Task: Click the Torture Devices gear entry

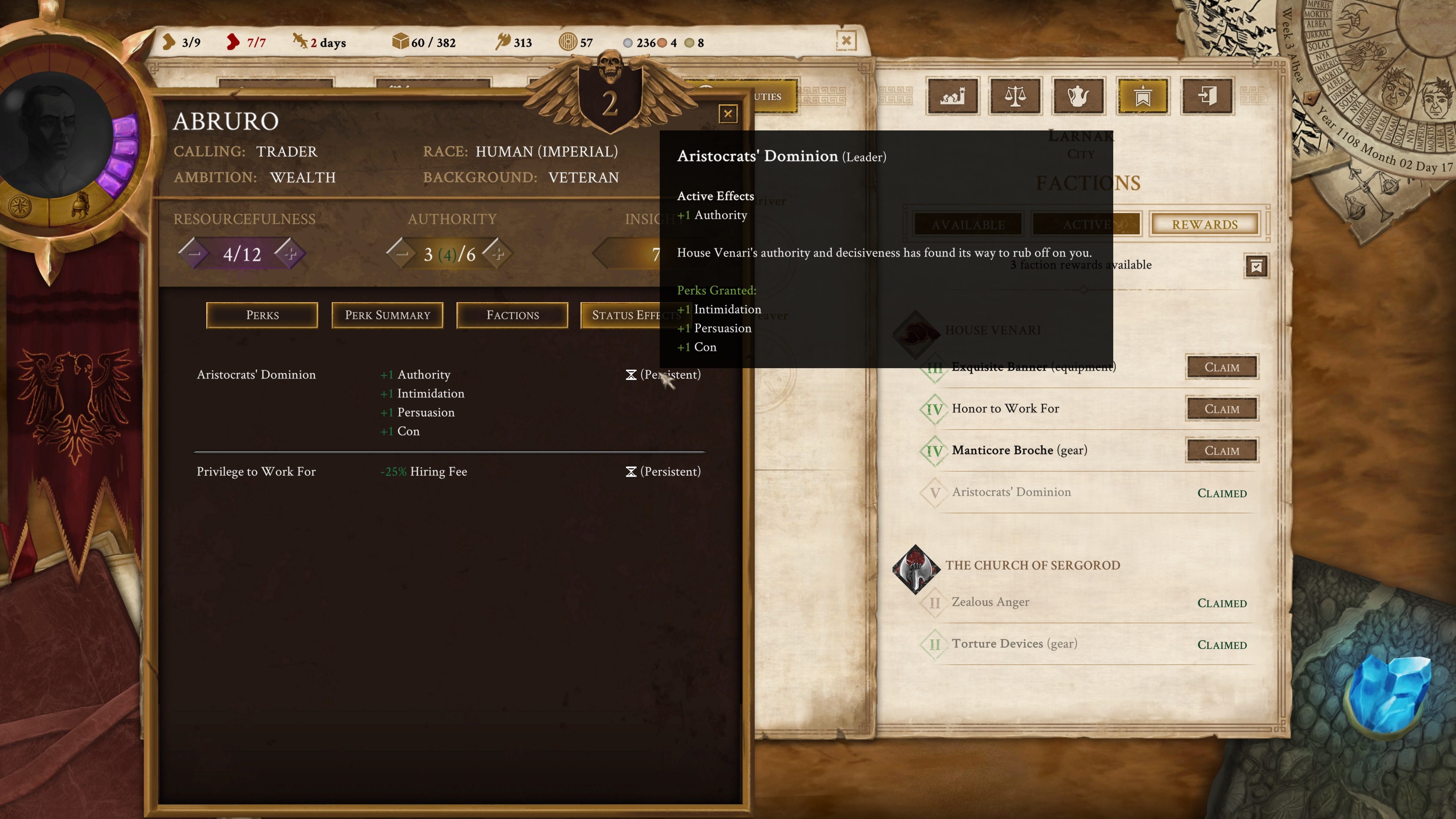Action: tap(1014, 644)
